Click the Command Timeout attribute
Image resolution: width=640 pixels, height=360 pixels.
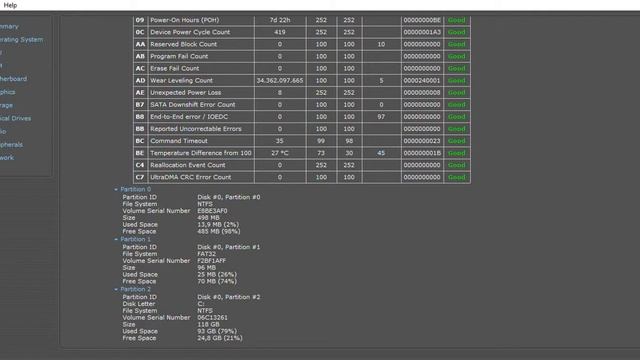(x=179, y=141)
